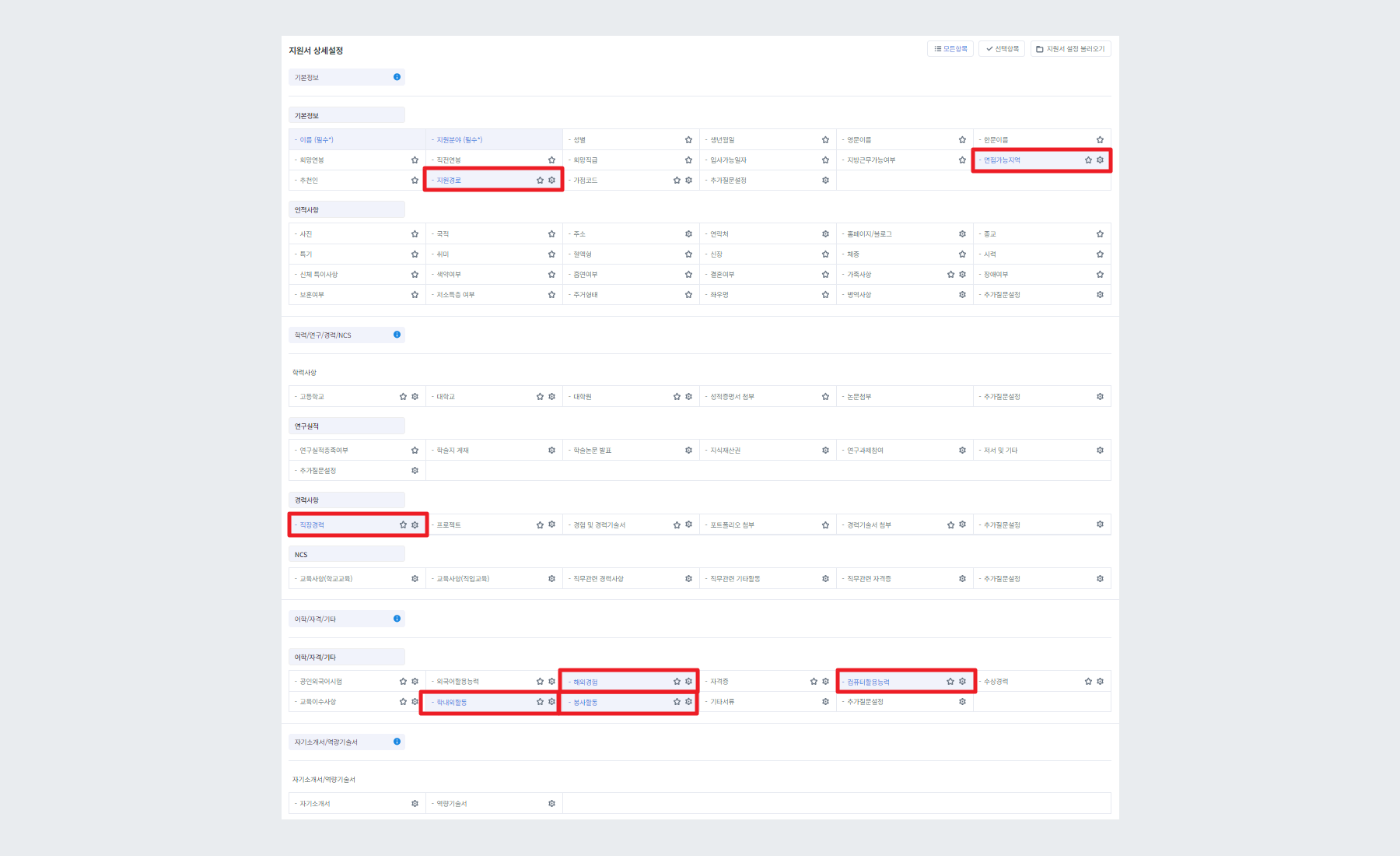Open the 자기소개서/역량기술서 section tab
Image resolution: width=1400 pixels, height=856 pixels.
(347, 742)
